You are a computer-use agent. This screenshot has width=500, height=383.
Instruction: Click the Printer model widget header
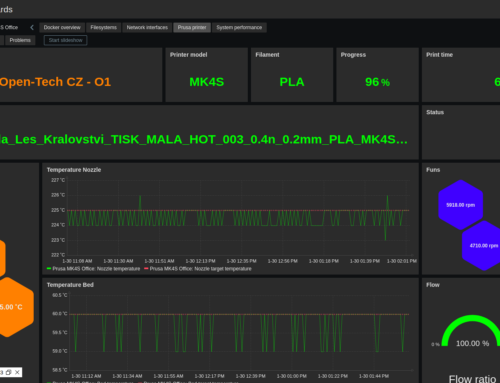(188, 55)
